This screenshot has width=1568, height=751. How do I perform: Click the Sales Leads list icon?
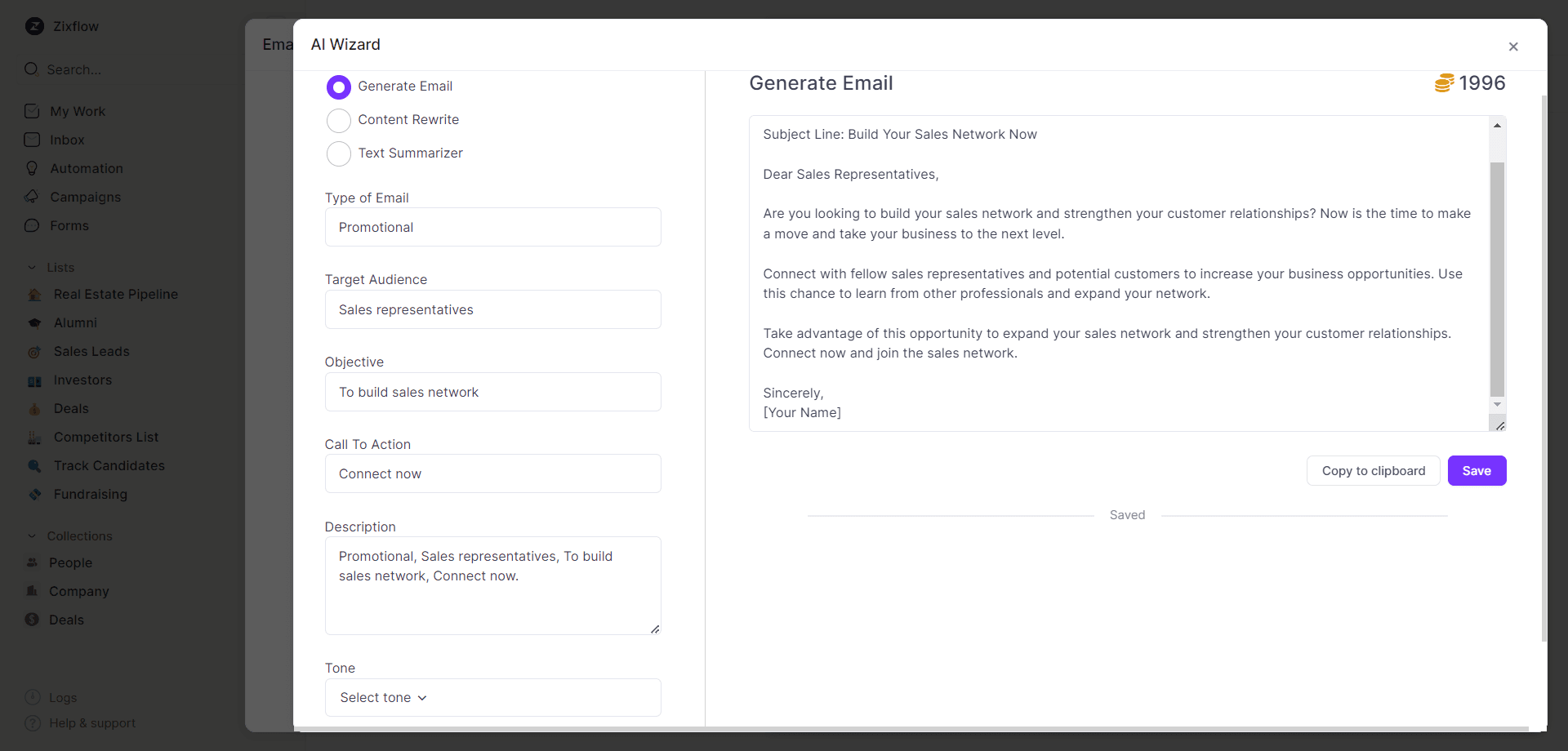point(33,351)
